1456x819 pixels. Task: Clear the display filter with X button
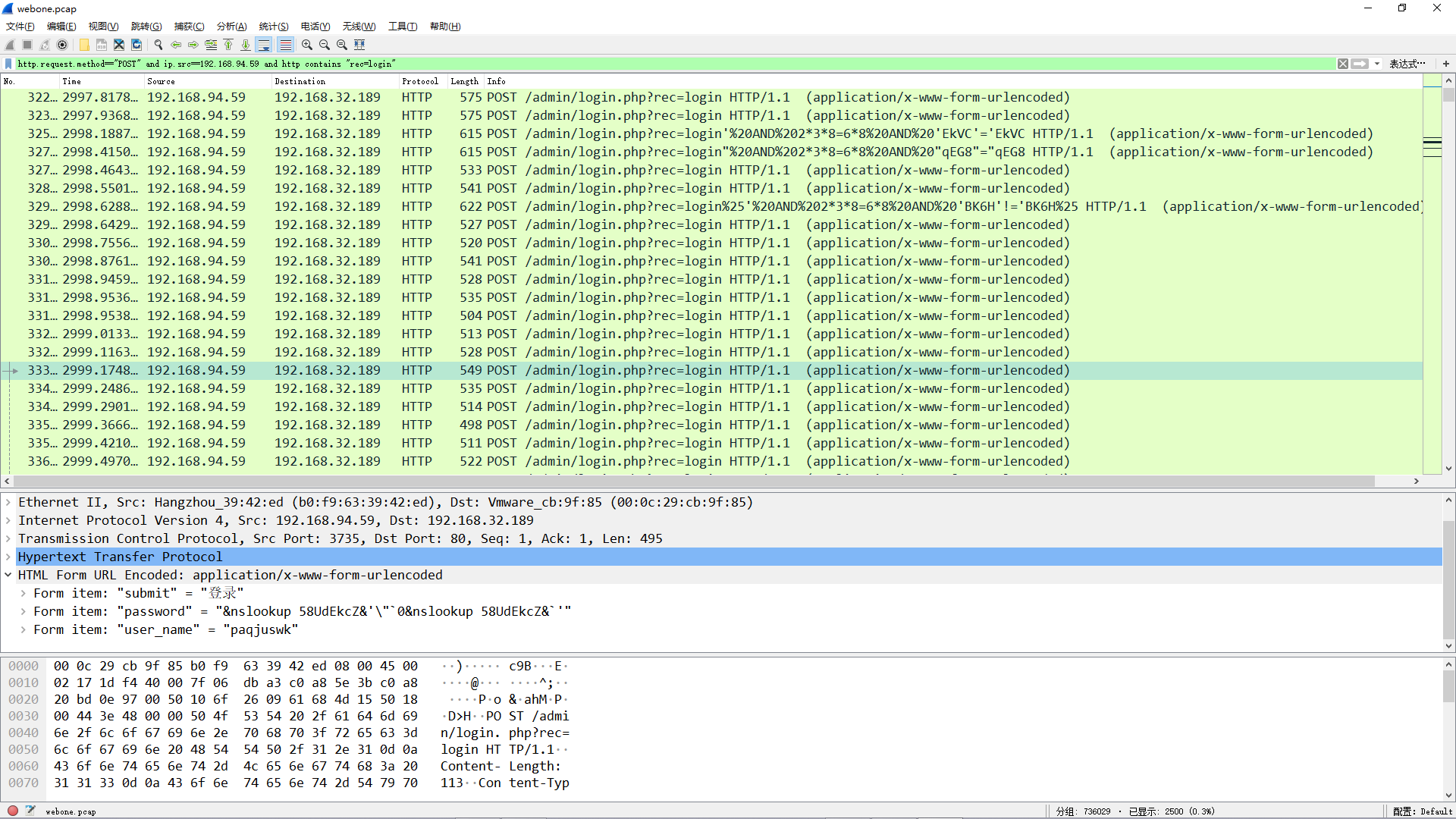pos(1342,64)
